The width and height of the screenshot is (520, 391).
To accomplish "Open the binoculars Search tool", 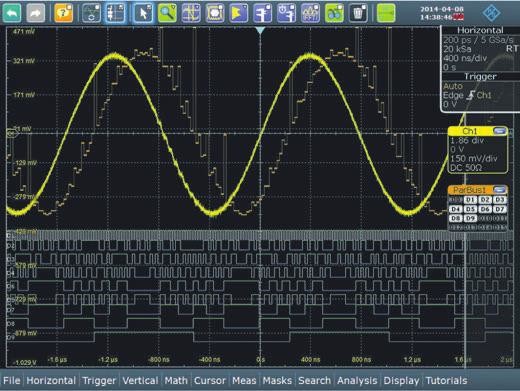I will click(334, 13).
